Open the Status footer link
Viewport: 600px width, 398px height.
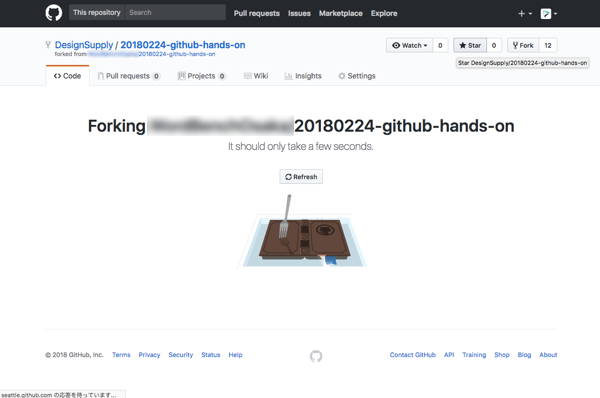click(211, 355)
